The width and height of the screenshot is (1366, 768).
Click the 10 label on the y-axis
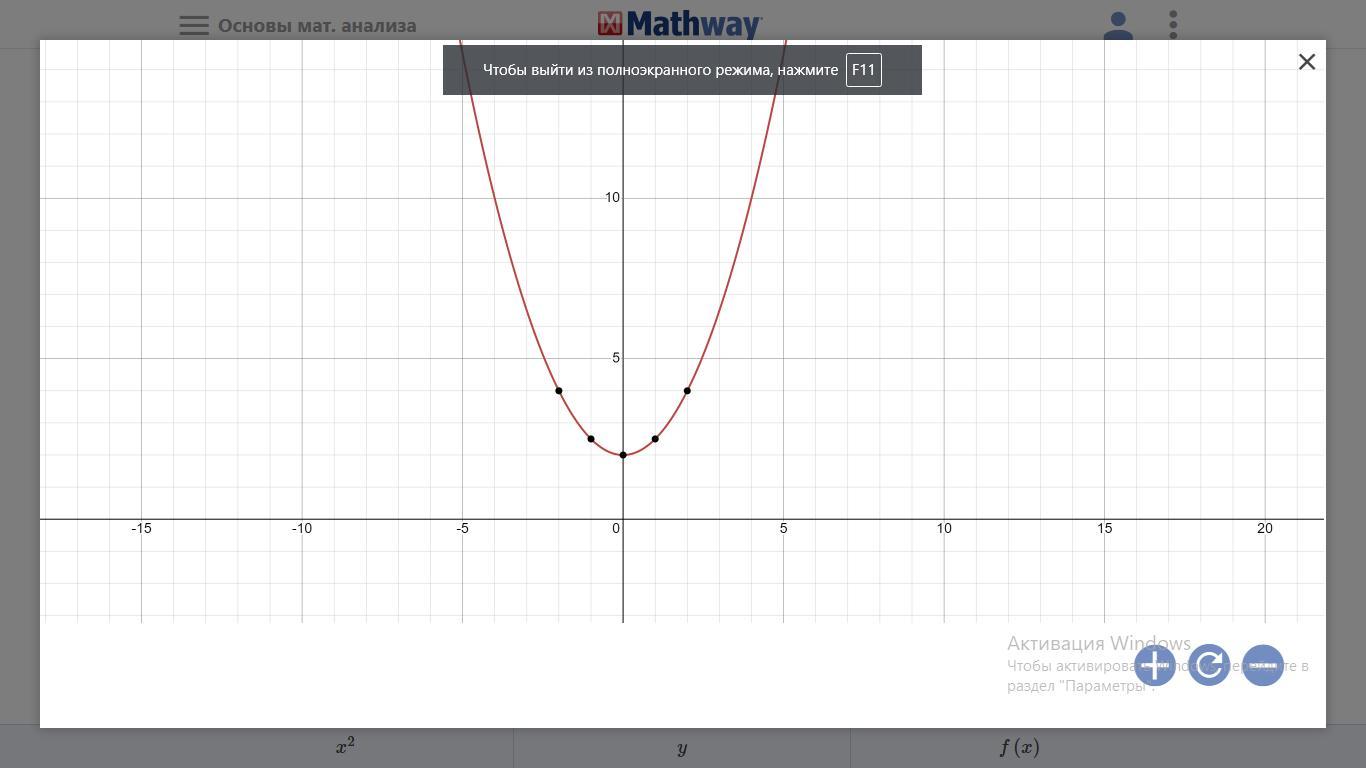pyautogui.click(x=612, y=198)
